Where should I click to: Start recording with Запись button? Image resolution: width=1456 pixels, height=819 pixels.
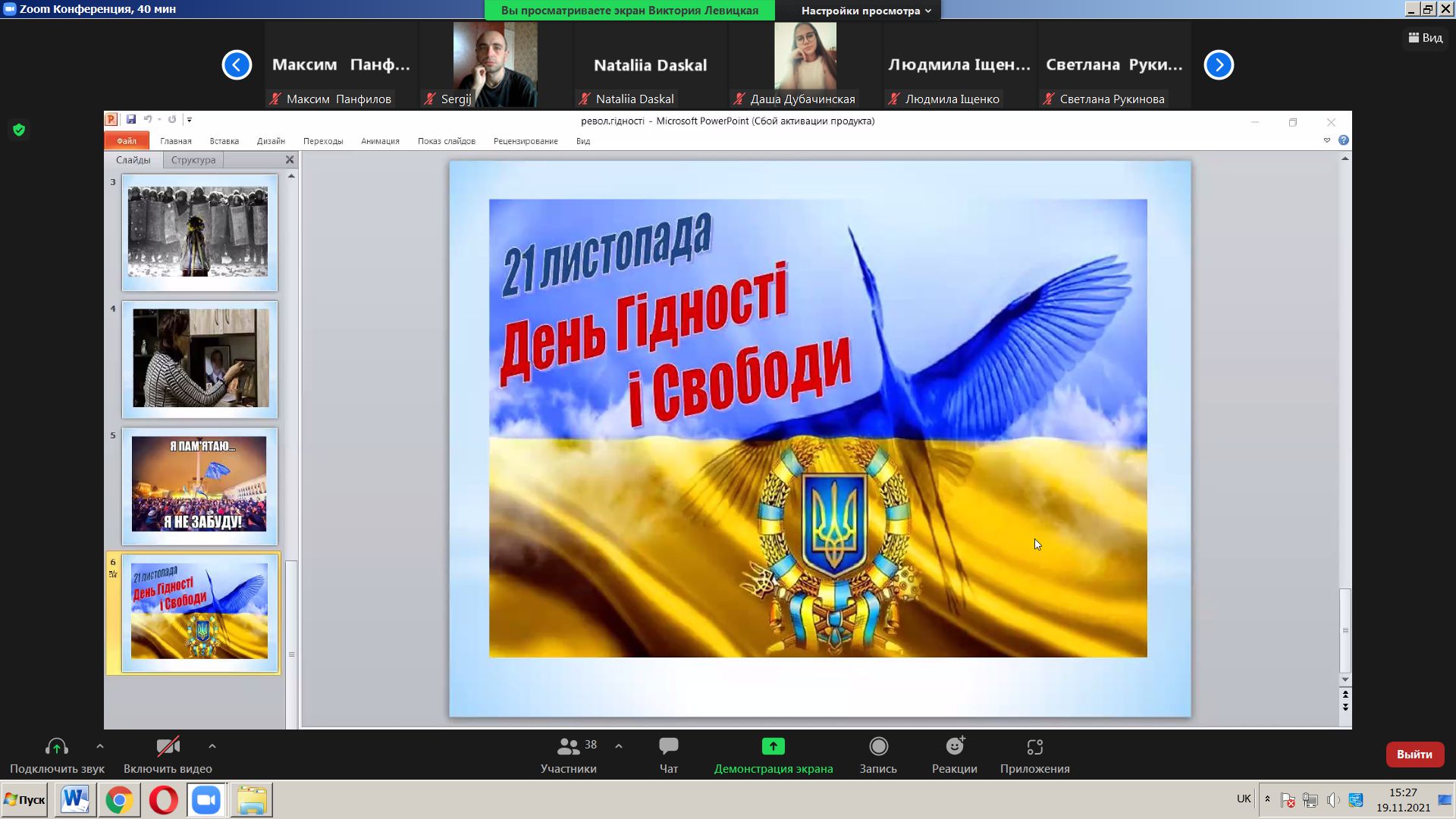[878, 756]
